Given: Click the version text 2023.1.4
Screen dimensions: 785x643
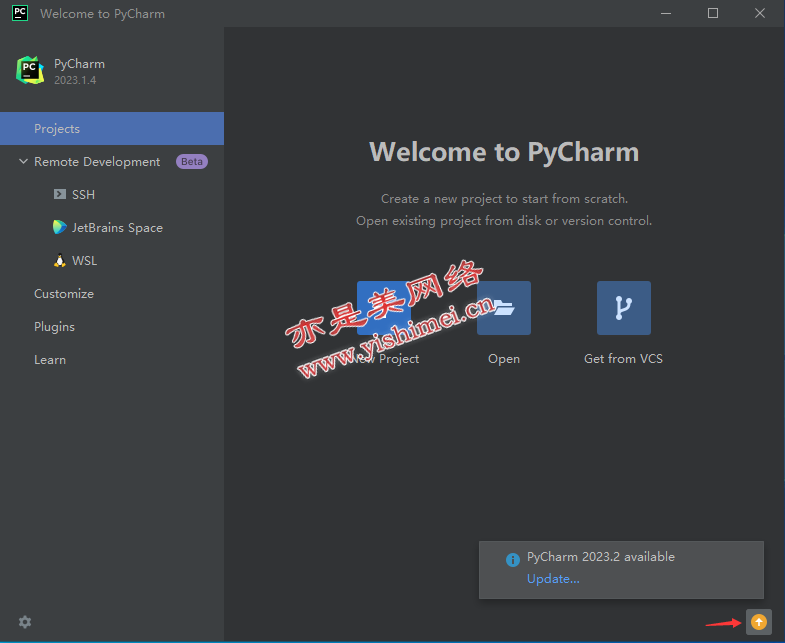Looking at the screenshot, I should pyautogui.click(x=75, y=80).
